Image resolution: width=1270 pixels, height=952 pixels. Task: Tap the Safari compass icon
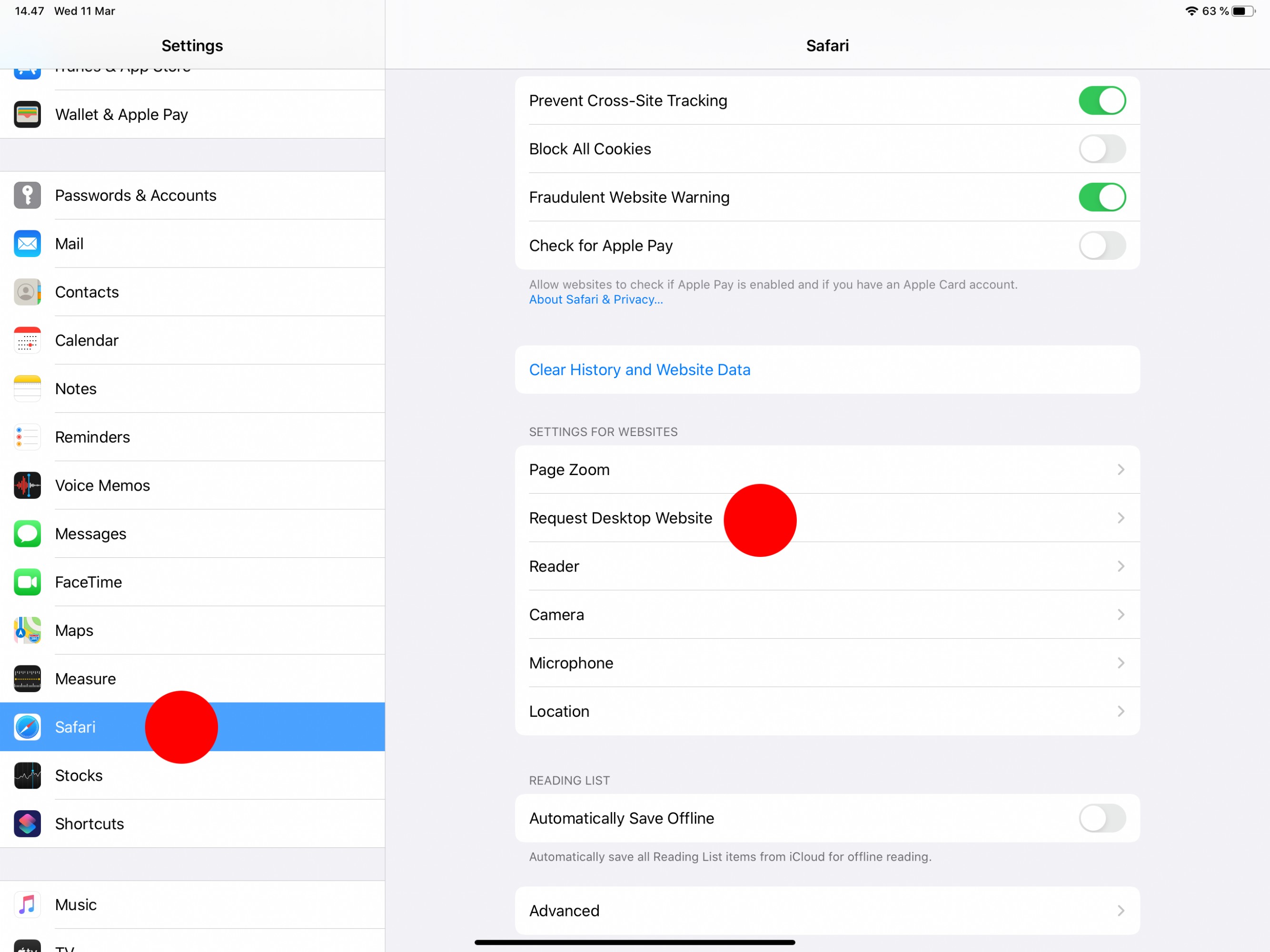(27, 727)
